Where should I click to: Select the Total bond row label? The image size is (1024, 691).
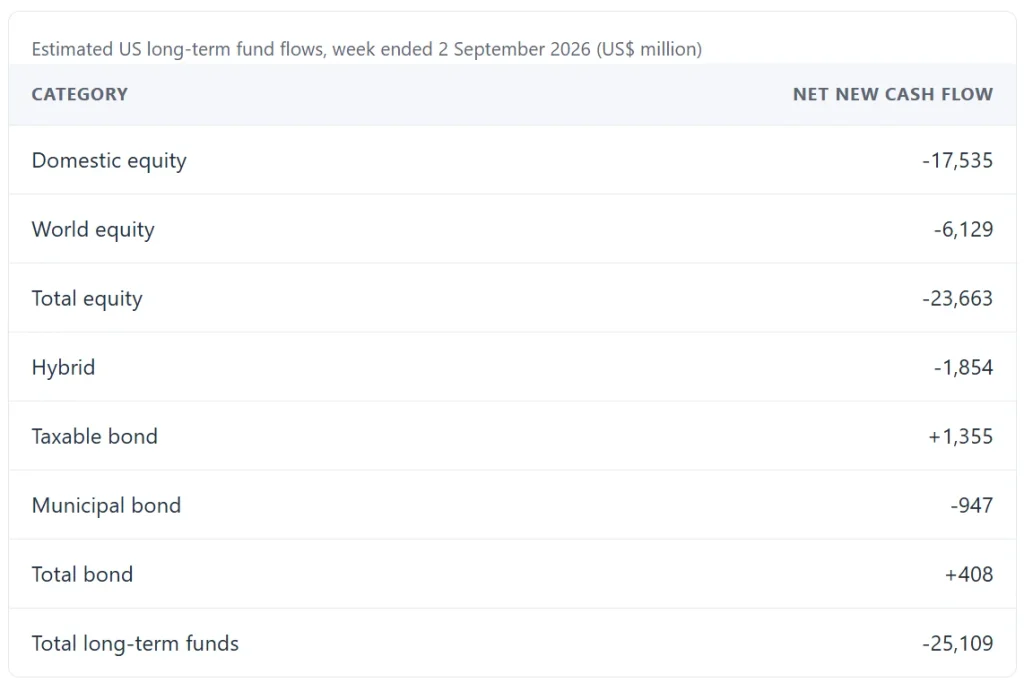point(82,574)
